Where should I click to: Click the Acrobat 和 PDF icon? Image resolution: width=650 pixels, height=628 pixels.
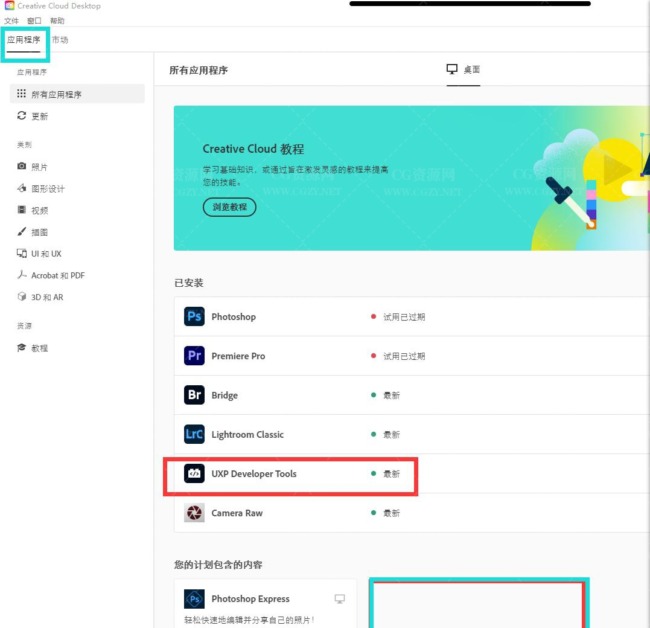[22, 275]
